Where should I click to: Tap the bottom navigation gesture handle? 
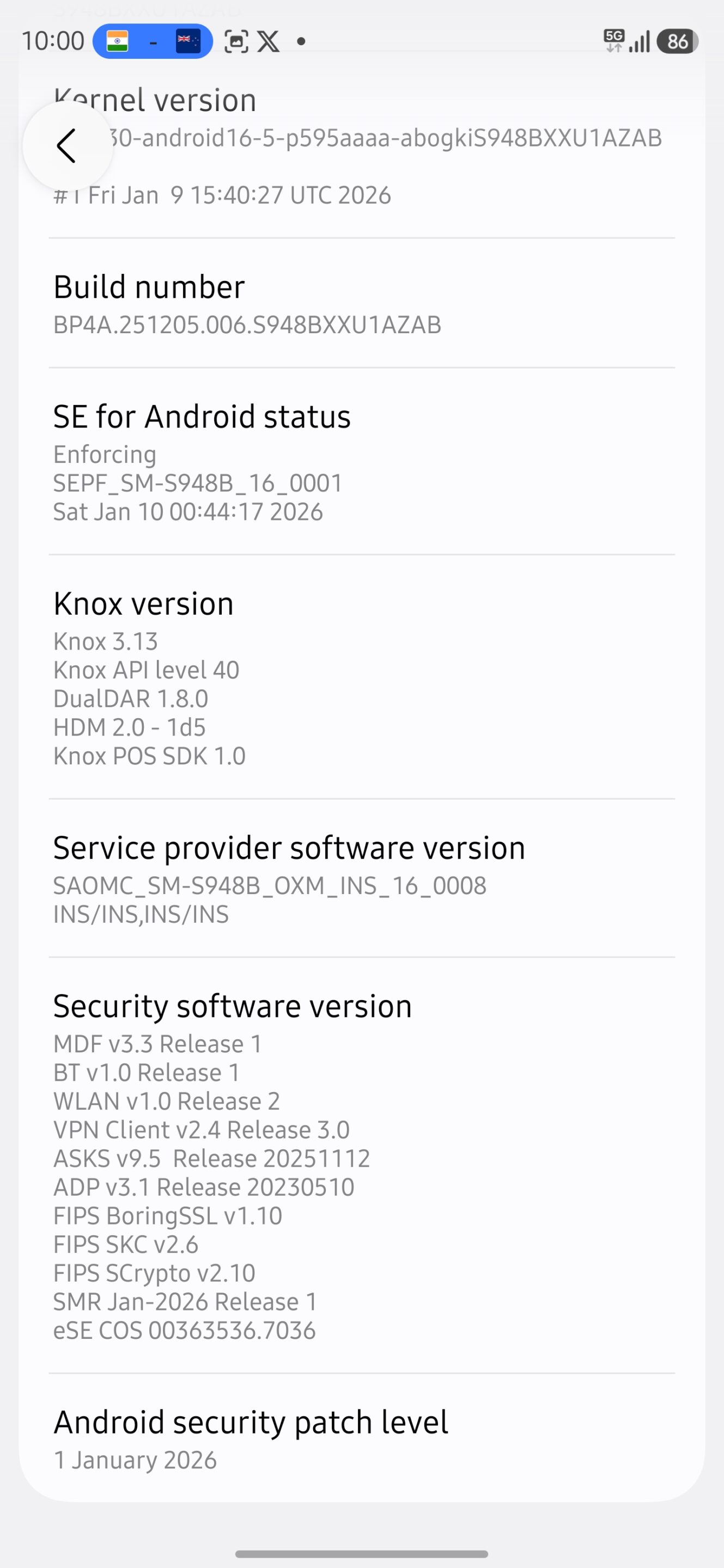[x=362, y=1554]
